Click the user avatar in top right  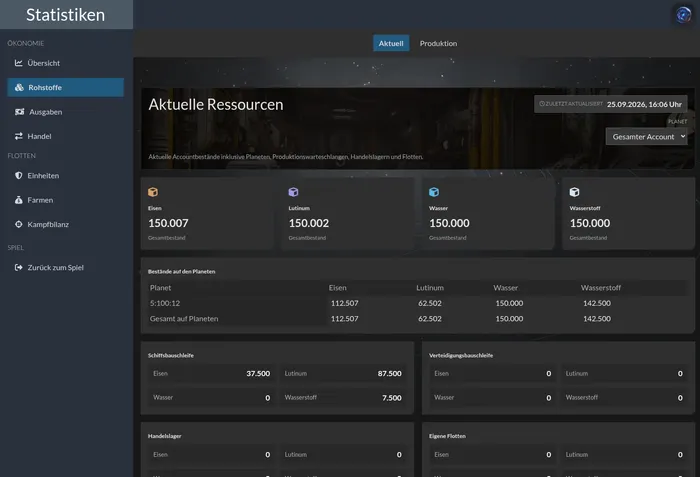click(x=683, y=15)
